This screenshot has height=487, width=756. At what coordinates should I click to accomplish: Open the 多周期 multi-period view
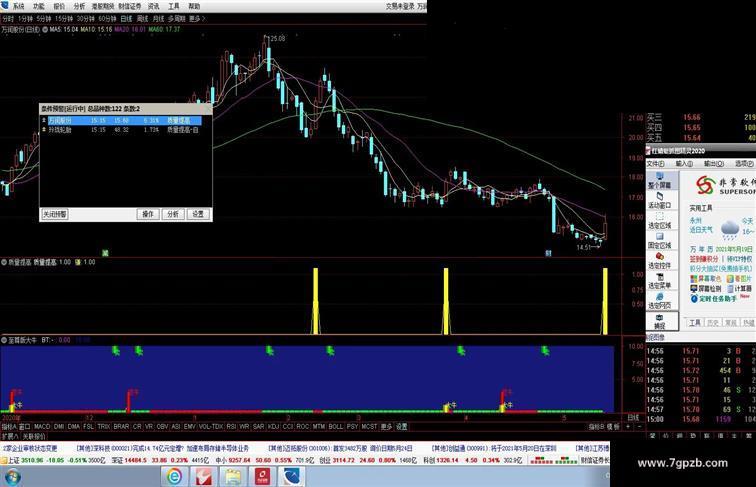(x=176, y=19)
